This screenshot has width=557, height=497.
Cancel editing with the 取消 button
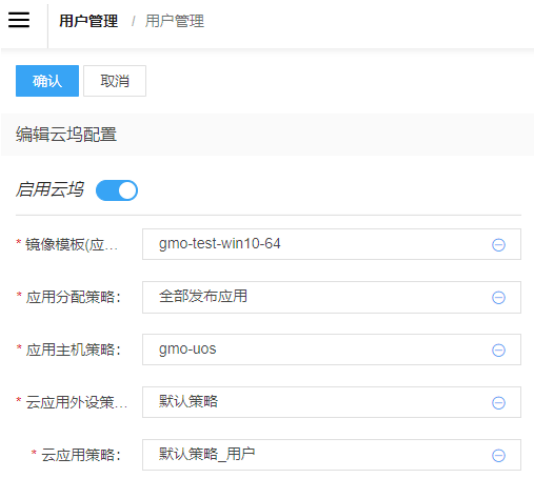pyautogui.click(x=114, y=81)
